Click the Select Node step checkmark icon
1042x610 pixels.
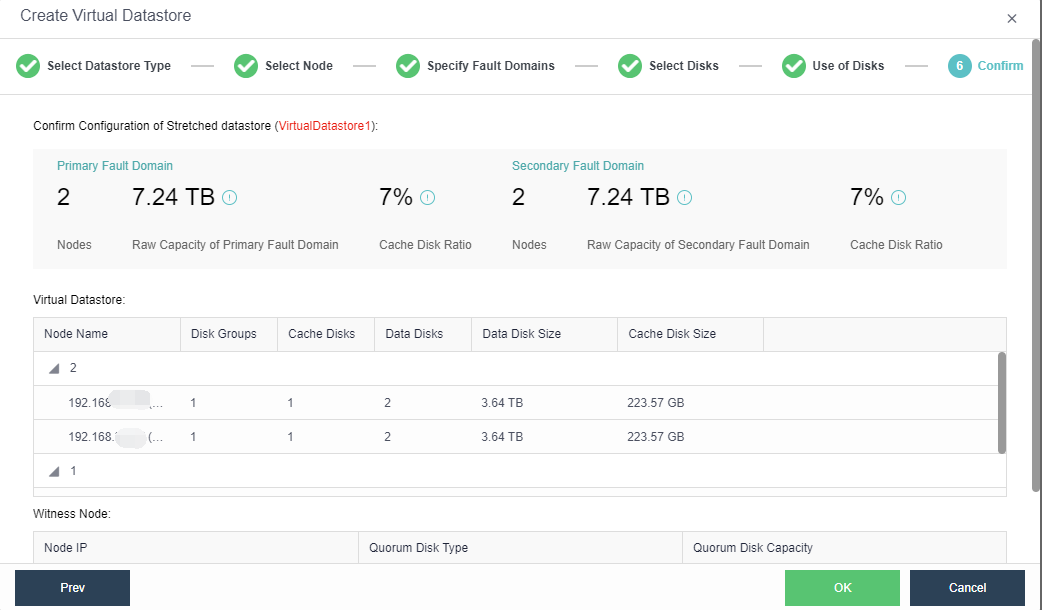pos(246,66)
